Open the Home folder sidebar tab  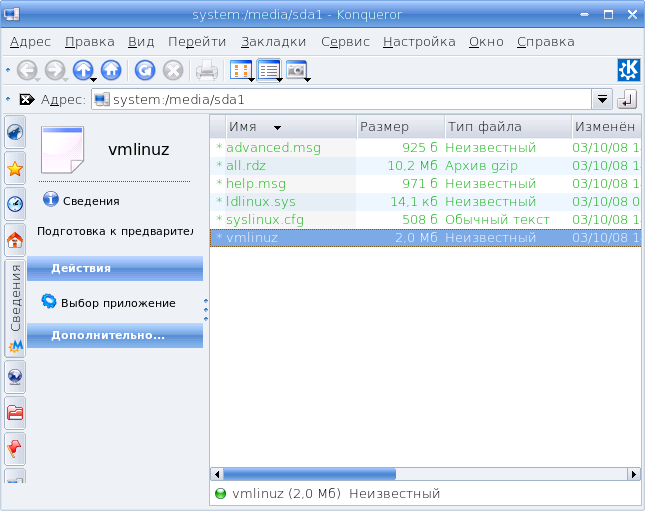pyautogui.click(x=15, y=240)
